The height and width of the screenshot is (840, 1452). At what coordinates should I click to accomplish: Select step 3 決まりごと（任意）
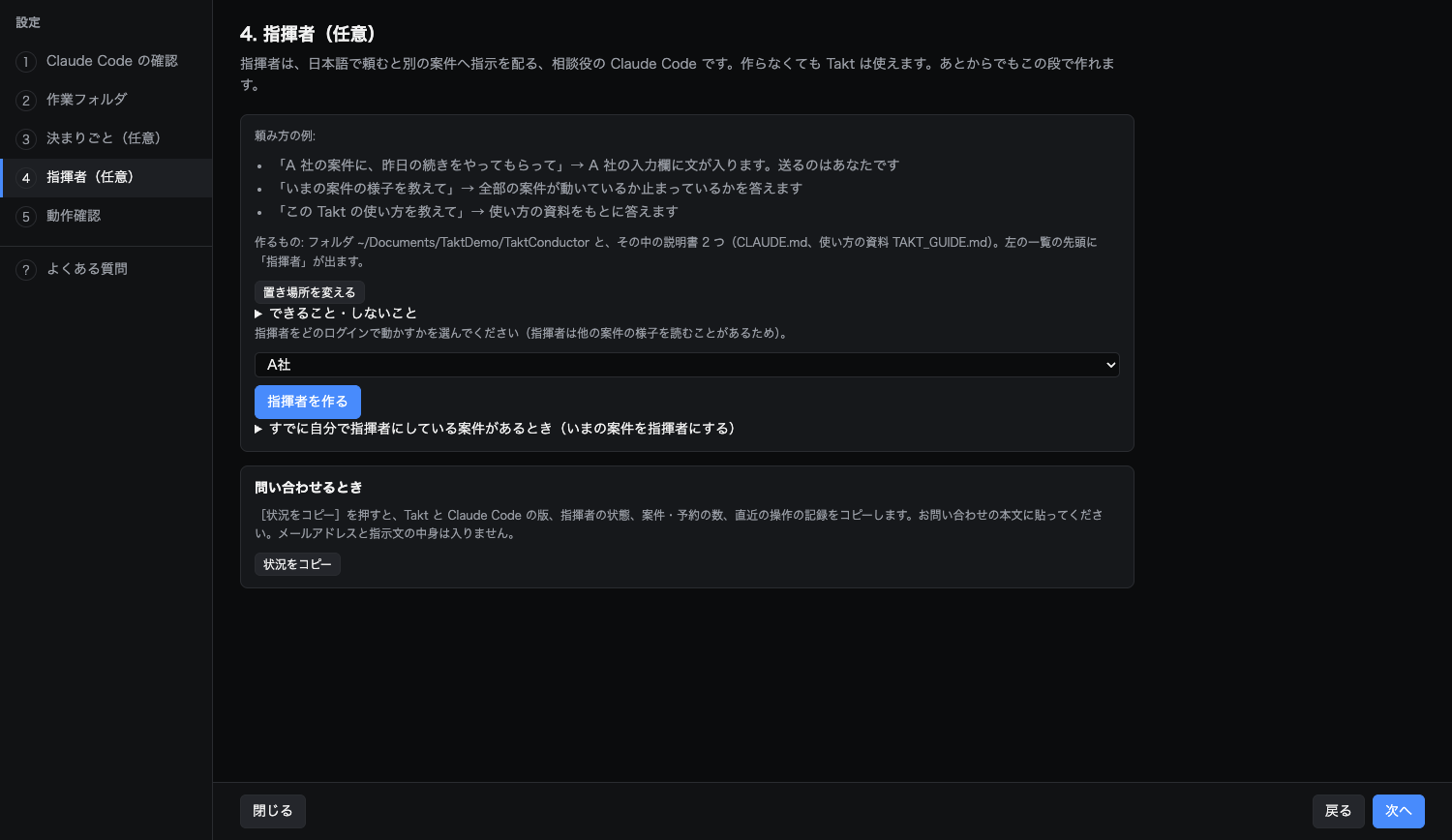point(106,138)
